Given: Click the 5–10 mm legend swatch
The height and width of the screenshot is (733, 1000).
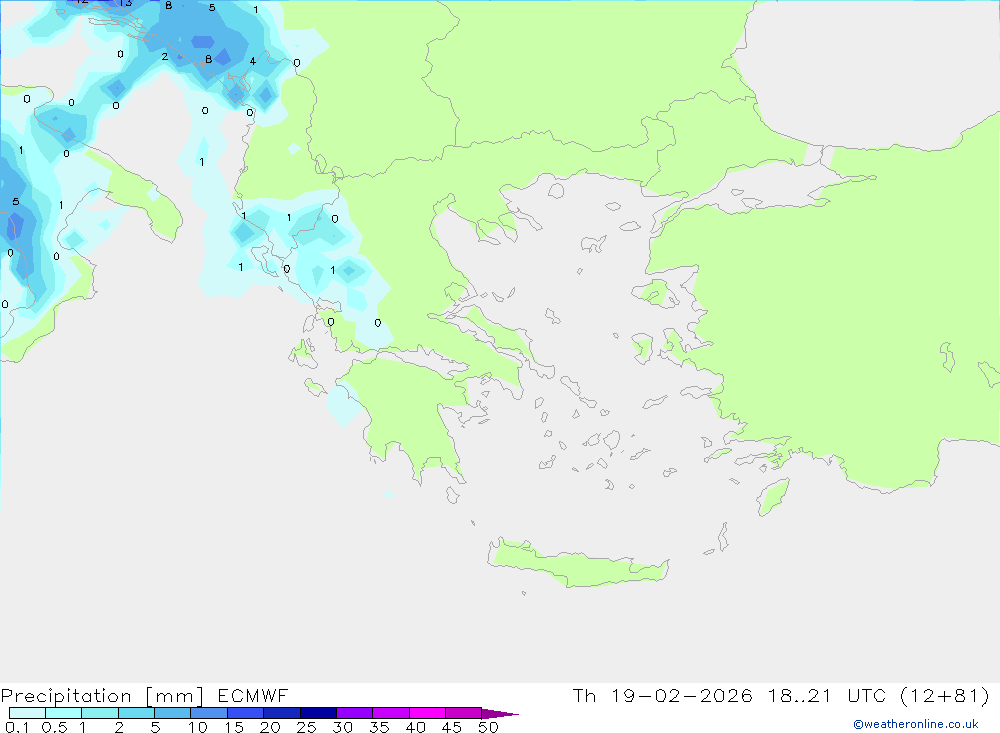Looking at the screenshot, I should coord(172,713).
